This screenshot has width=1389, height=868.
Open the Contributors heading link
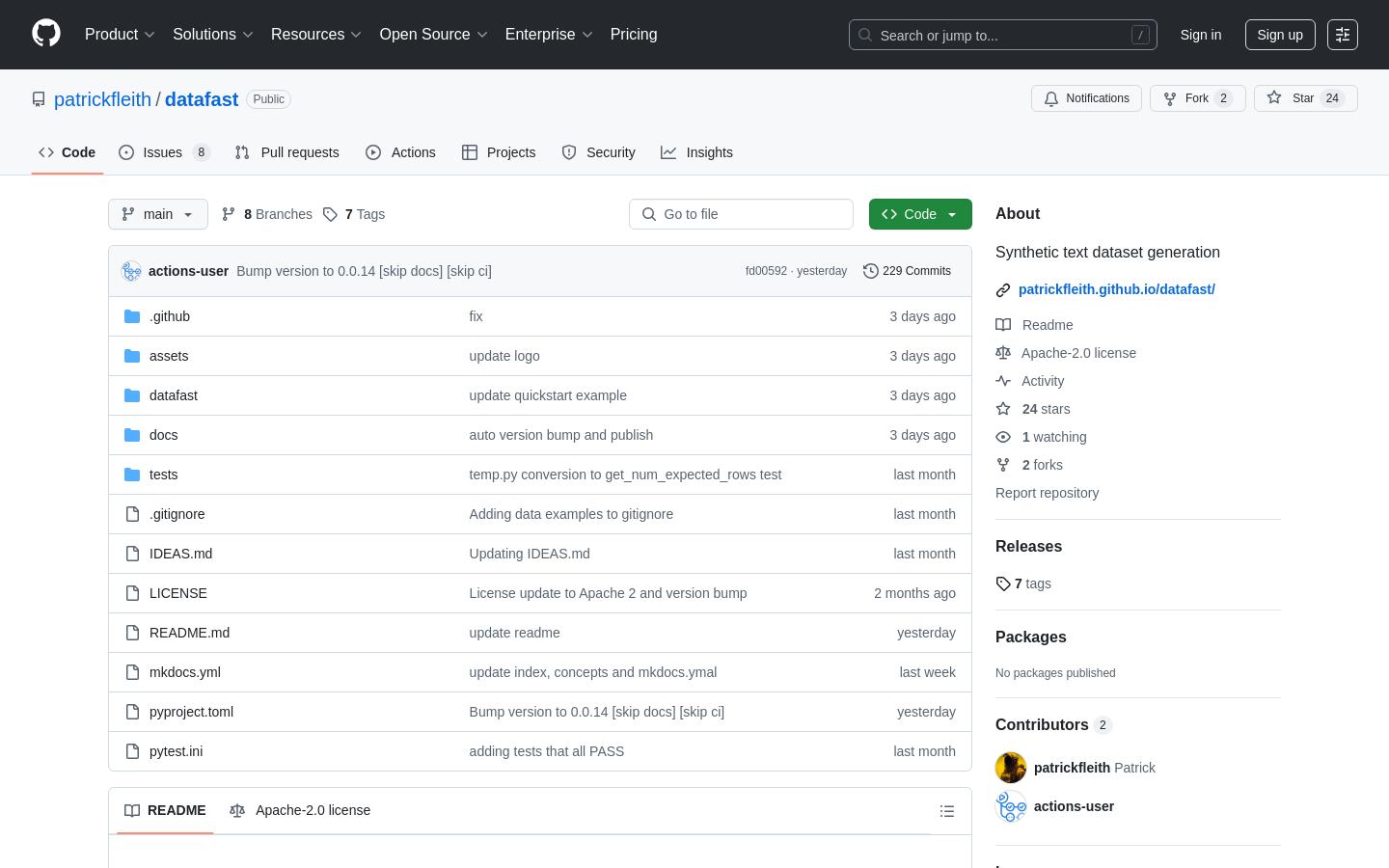click(1053, 724)
